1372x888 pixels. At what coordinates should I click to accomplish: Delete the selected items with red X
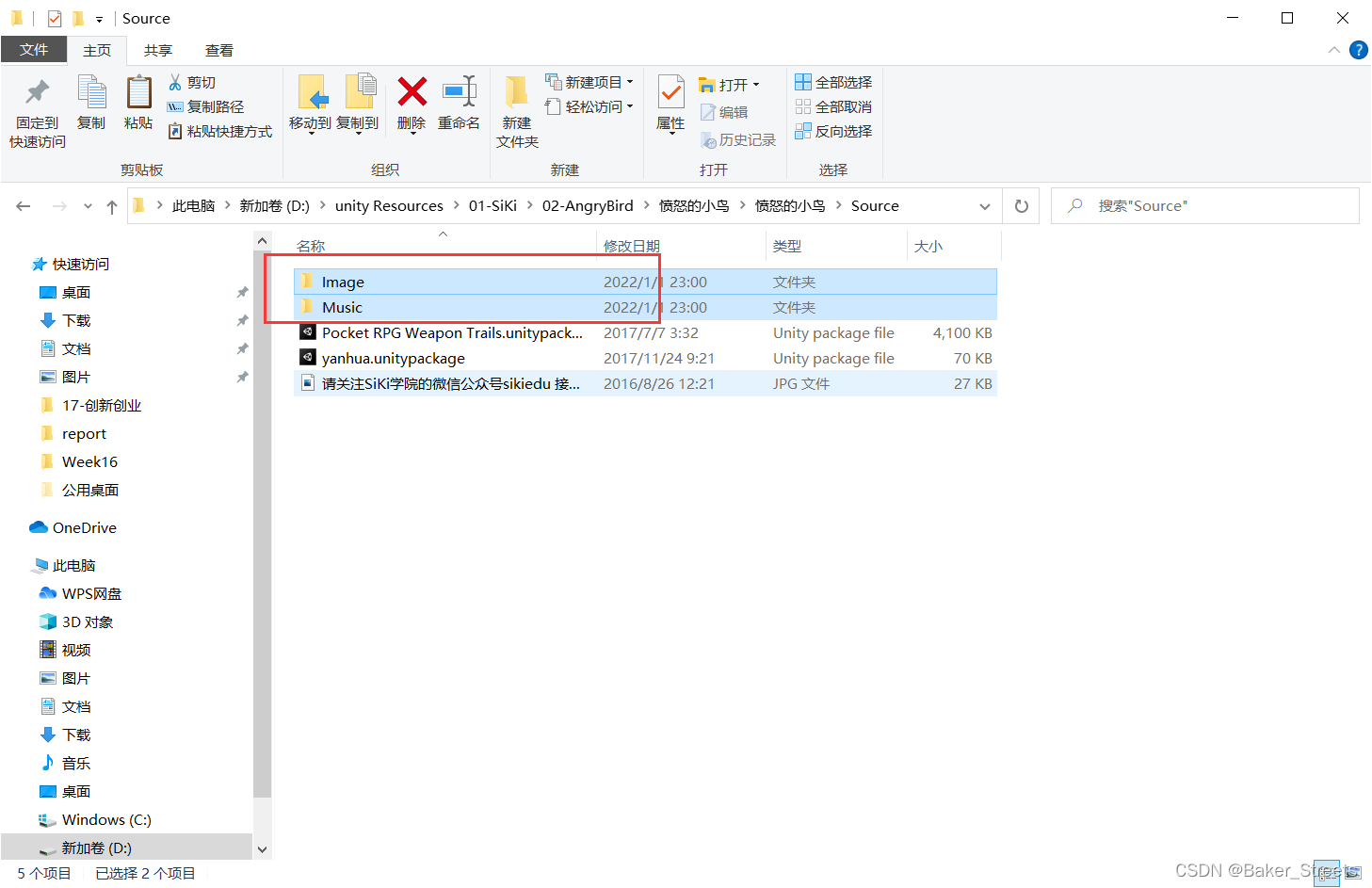412,104
